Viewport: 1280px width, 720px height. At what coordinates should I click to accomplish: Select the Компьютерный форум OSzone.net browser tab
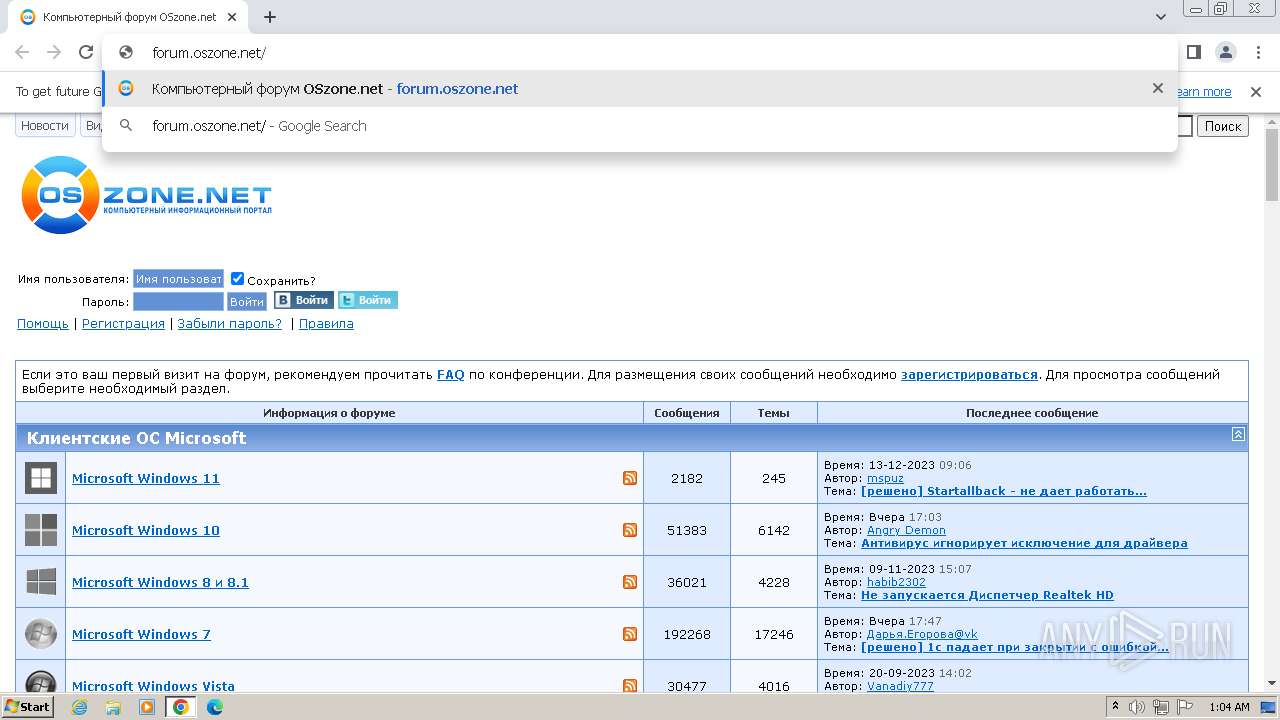(130, 17)
